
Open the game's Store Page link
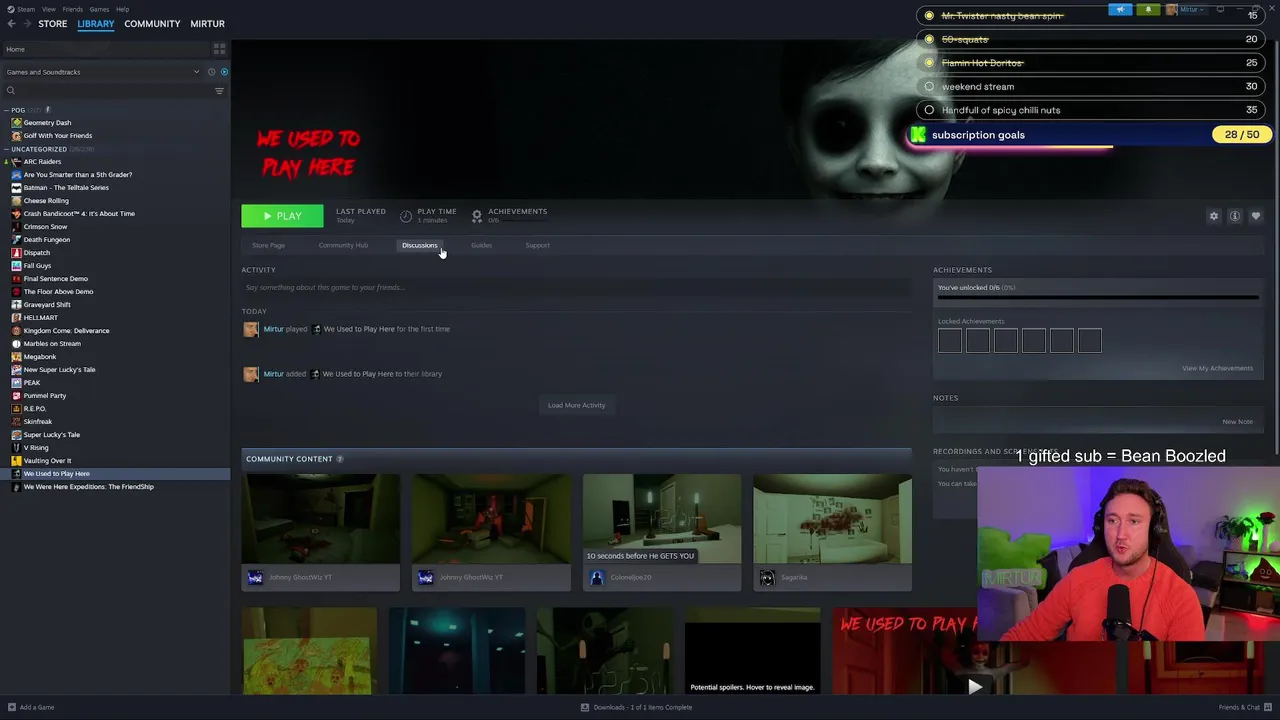coord(268,245)
